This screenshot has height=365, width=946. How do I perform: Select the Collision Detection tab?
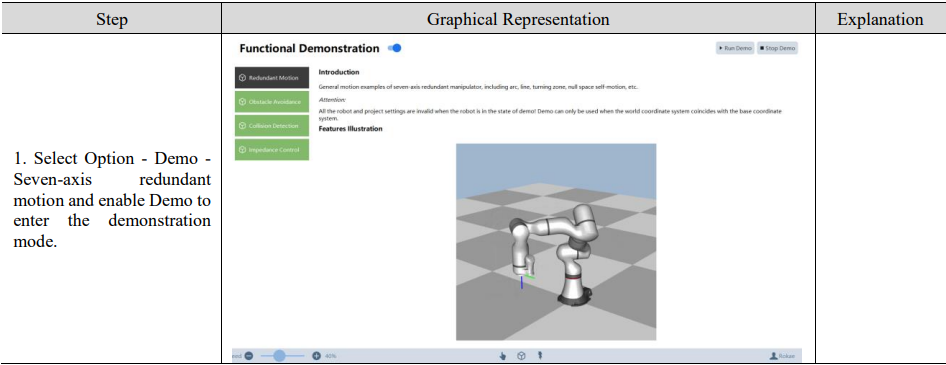[271, 125]
